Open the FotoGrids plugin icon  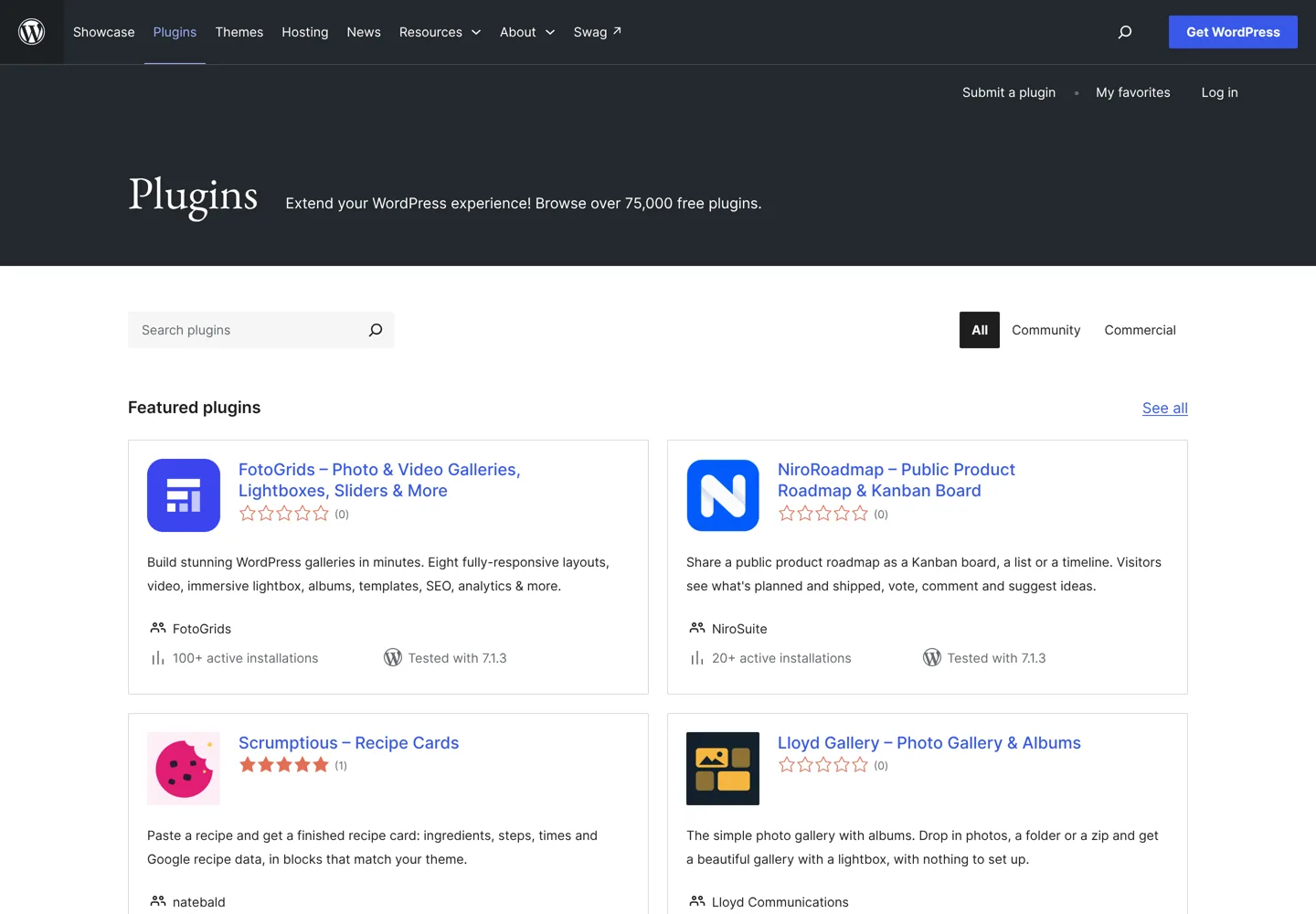click(x=184, y=495)
